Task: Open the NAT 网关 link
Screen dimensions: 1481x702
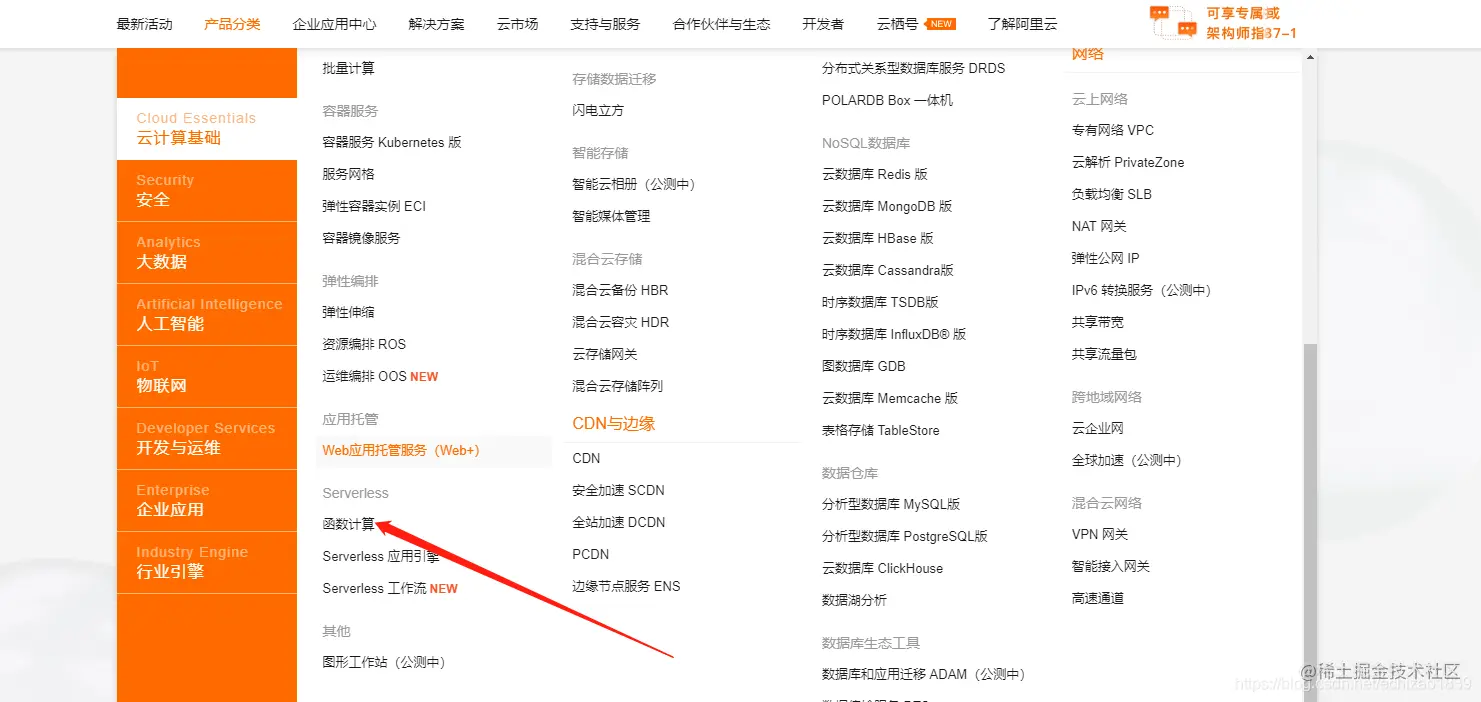Action: pos(1099,226)
